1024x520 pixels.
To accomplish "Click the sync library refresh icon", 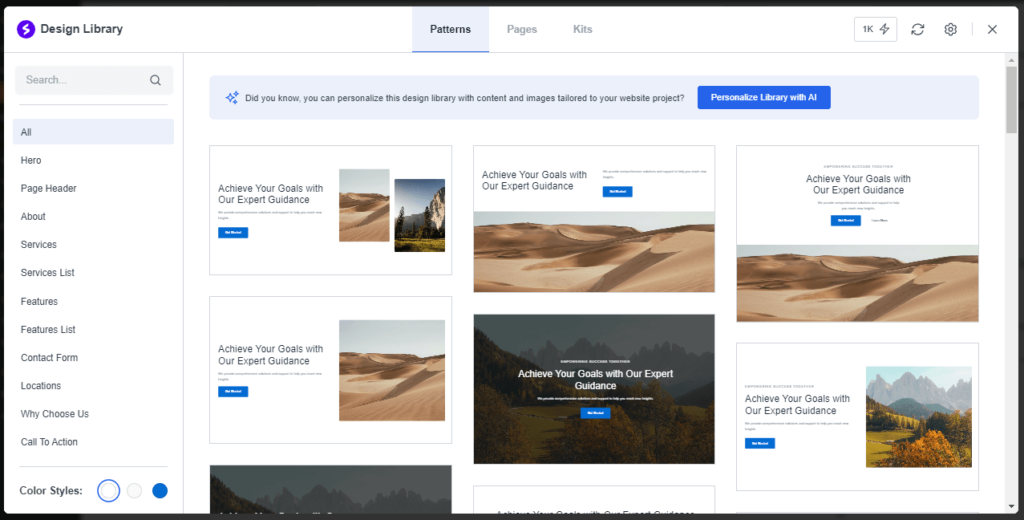I will pos(918,29).
